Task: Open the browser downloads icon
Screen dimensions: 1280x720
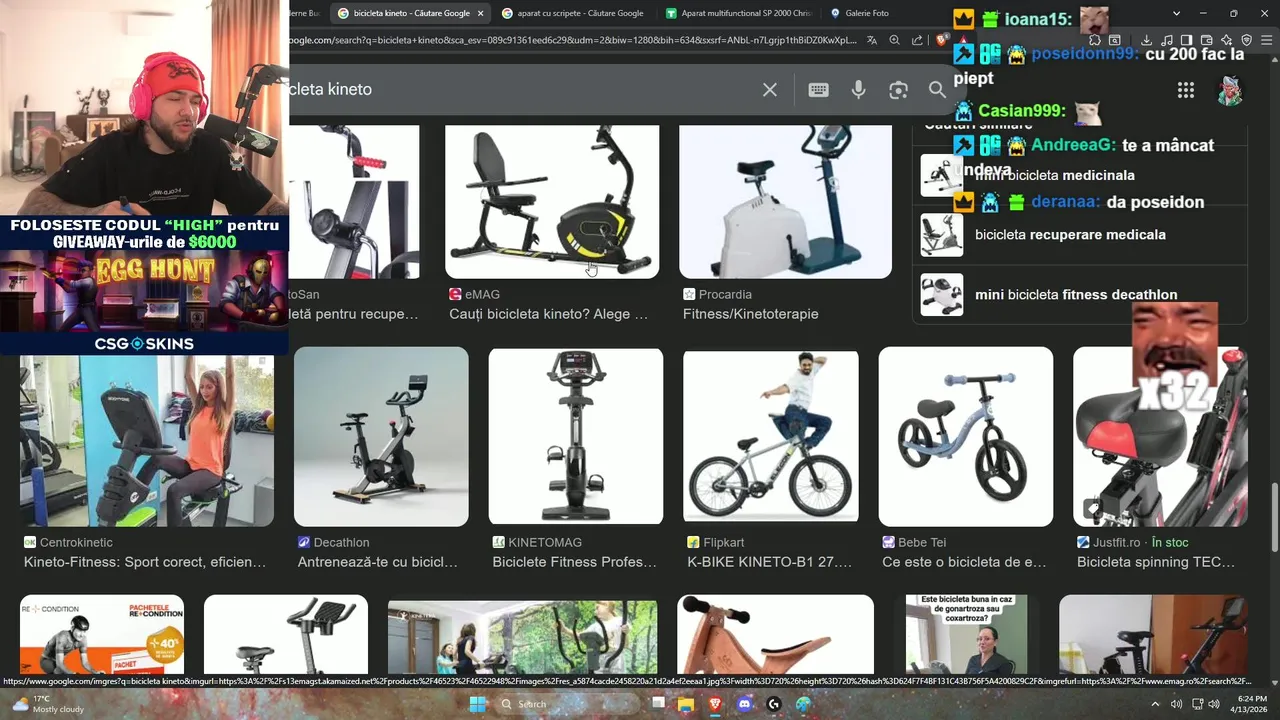Action: tap(1147, 40)
